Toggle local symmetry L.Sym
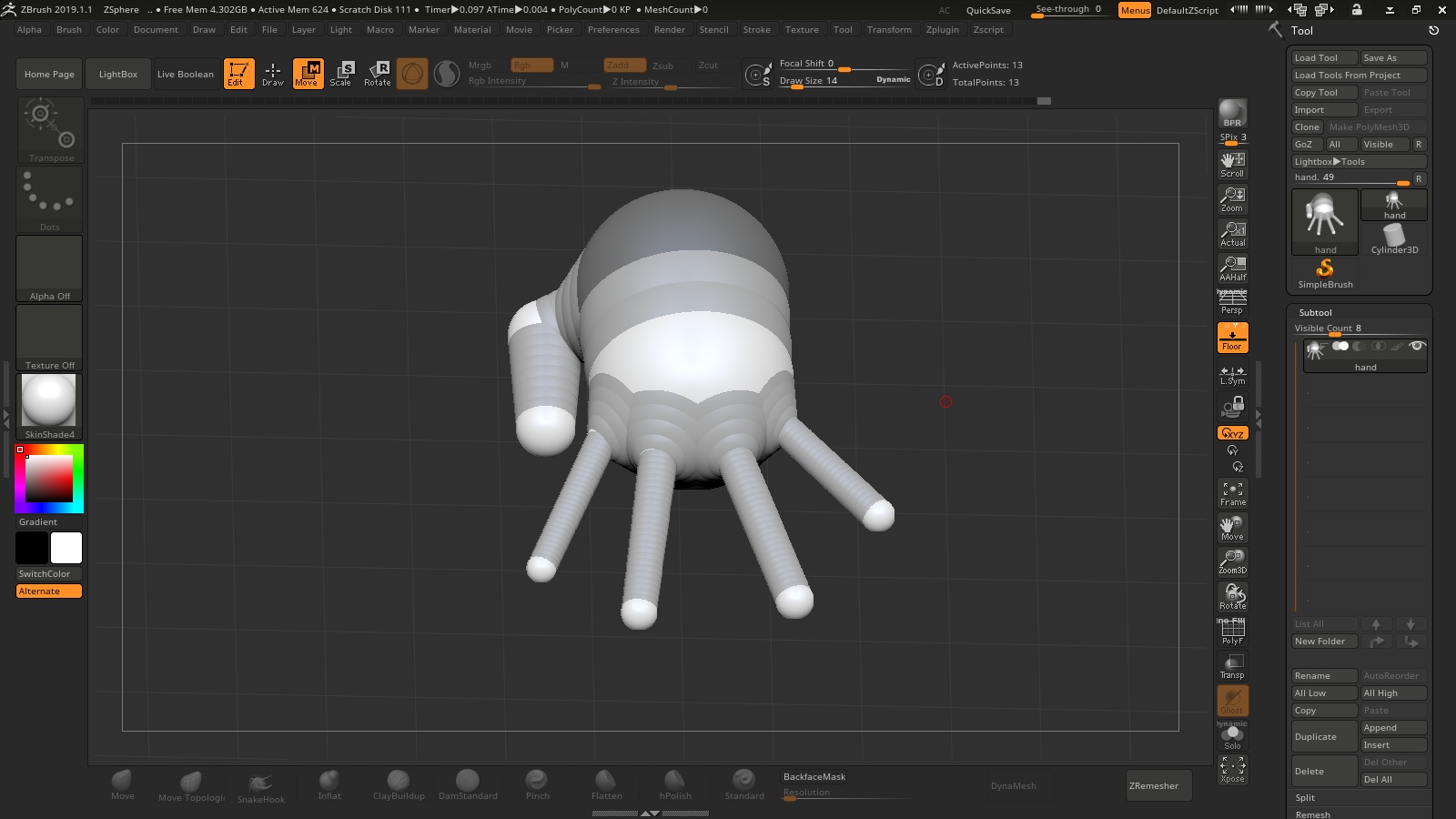This screenshot has height=819, width=1456. pos(1232,375)
